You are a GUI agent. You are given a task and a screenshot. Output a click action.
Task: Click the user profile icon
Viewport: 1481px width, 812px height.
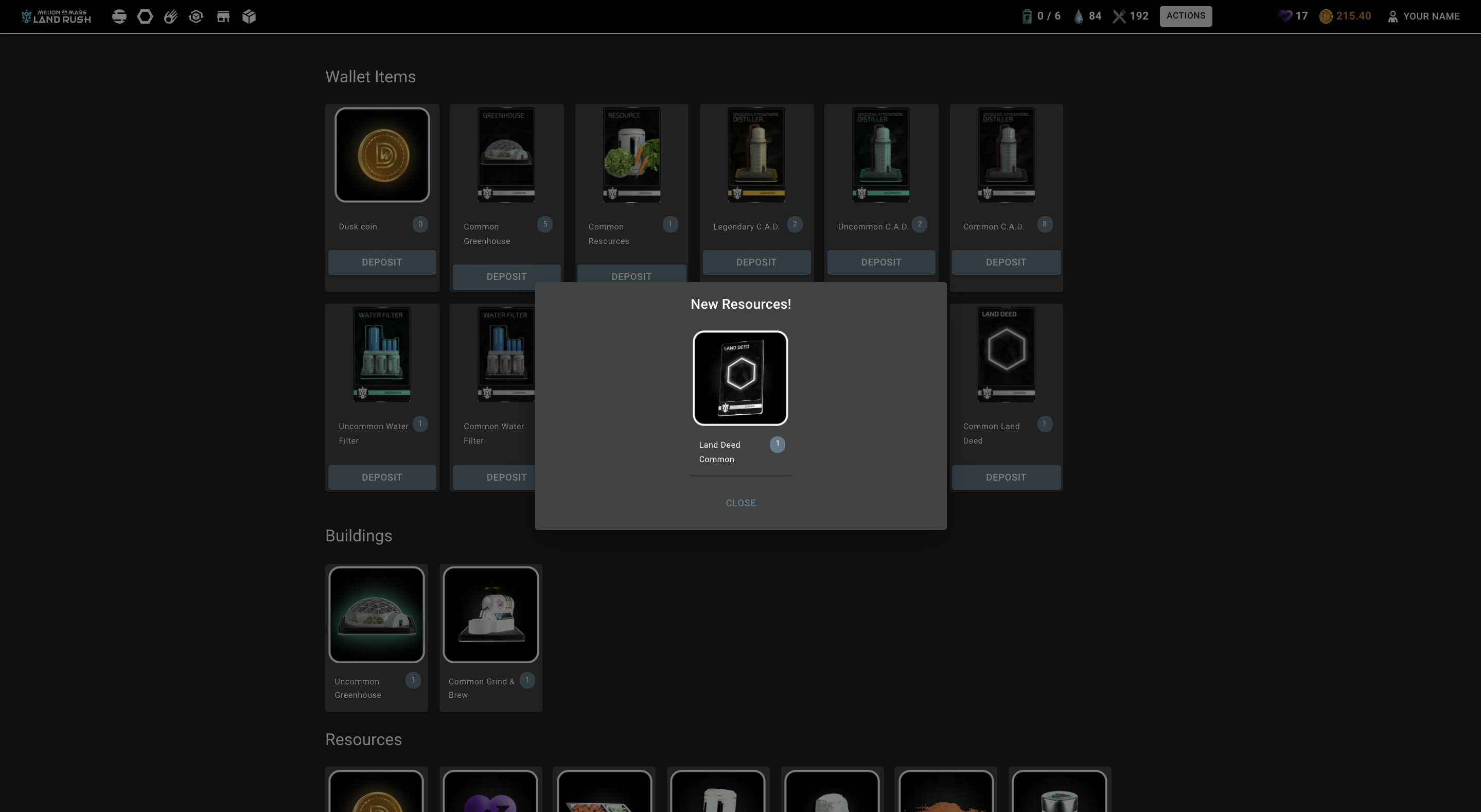pos(1392,16)
